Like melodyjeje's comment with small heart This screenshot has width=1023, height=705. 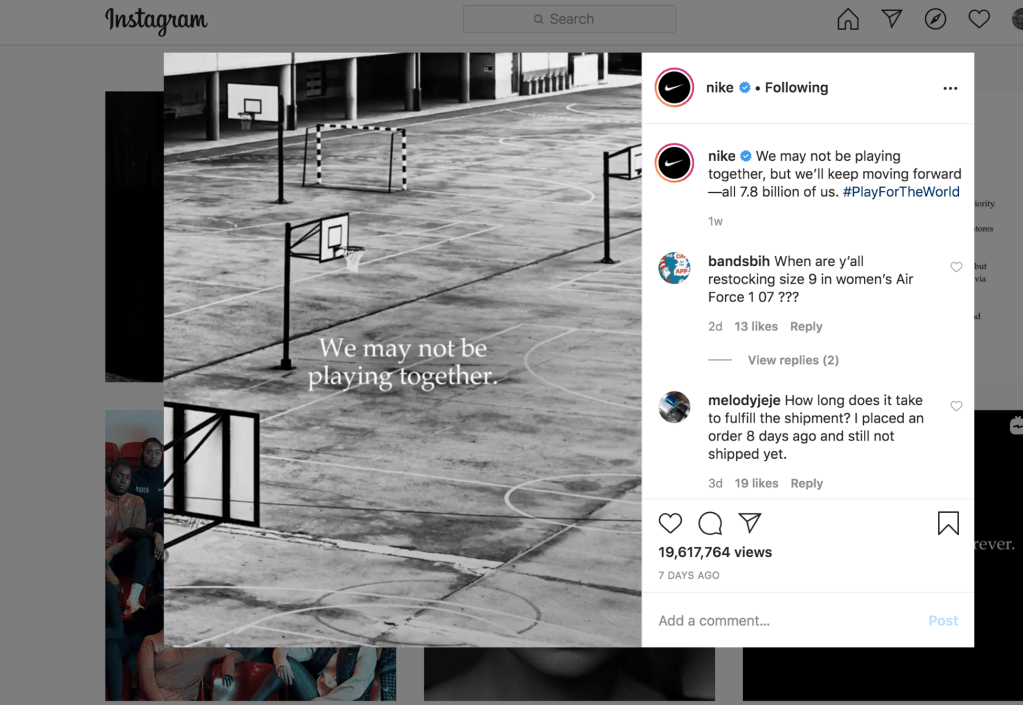(956, 406)
